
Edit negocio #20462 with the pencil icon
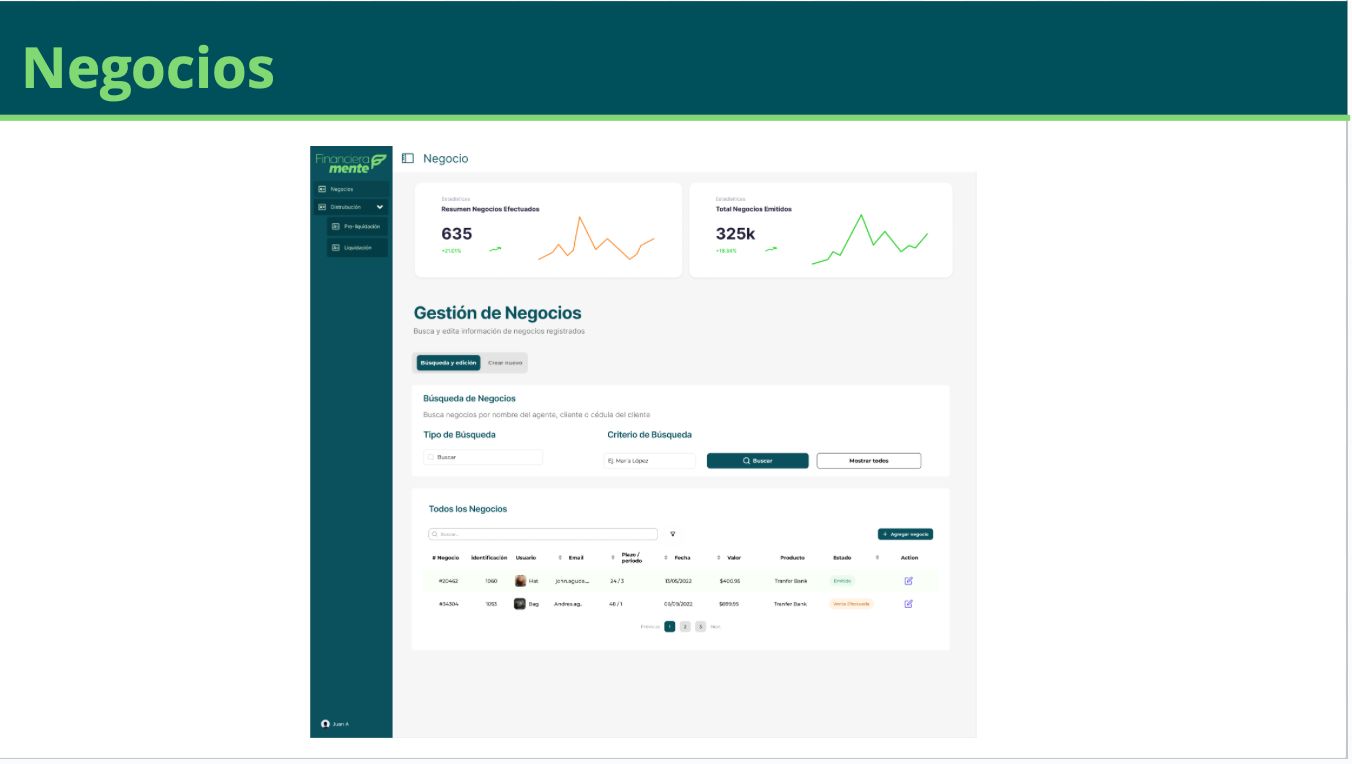(x=908, y=581)
